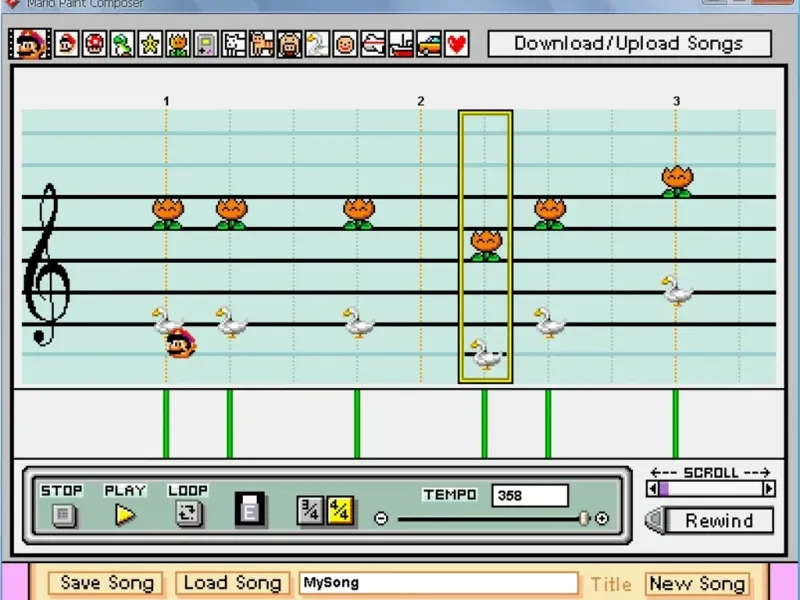Decrease tempo with the minus button
The image size is (800, 600).
381,518
